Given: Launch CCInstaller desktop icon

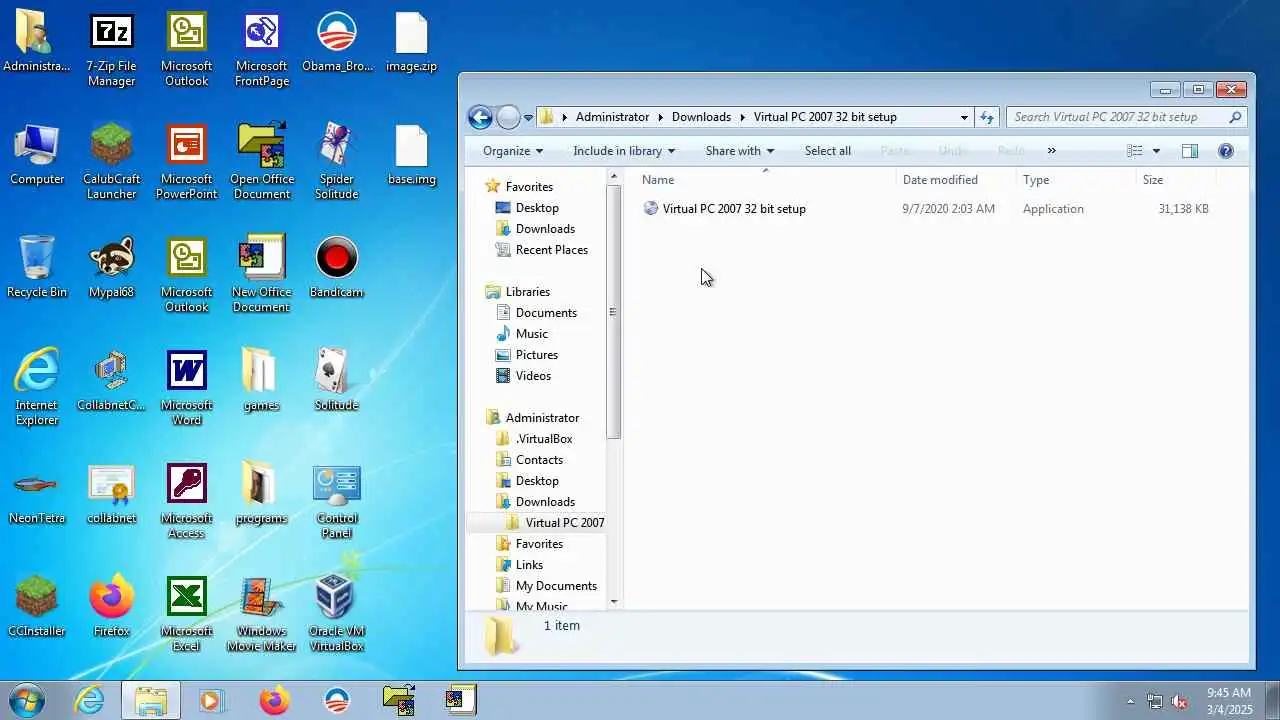Looking at the screenshot, I should 37,607.
